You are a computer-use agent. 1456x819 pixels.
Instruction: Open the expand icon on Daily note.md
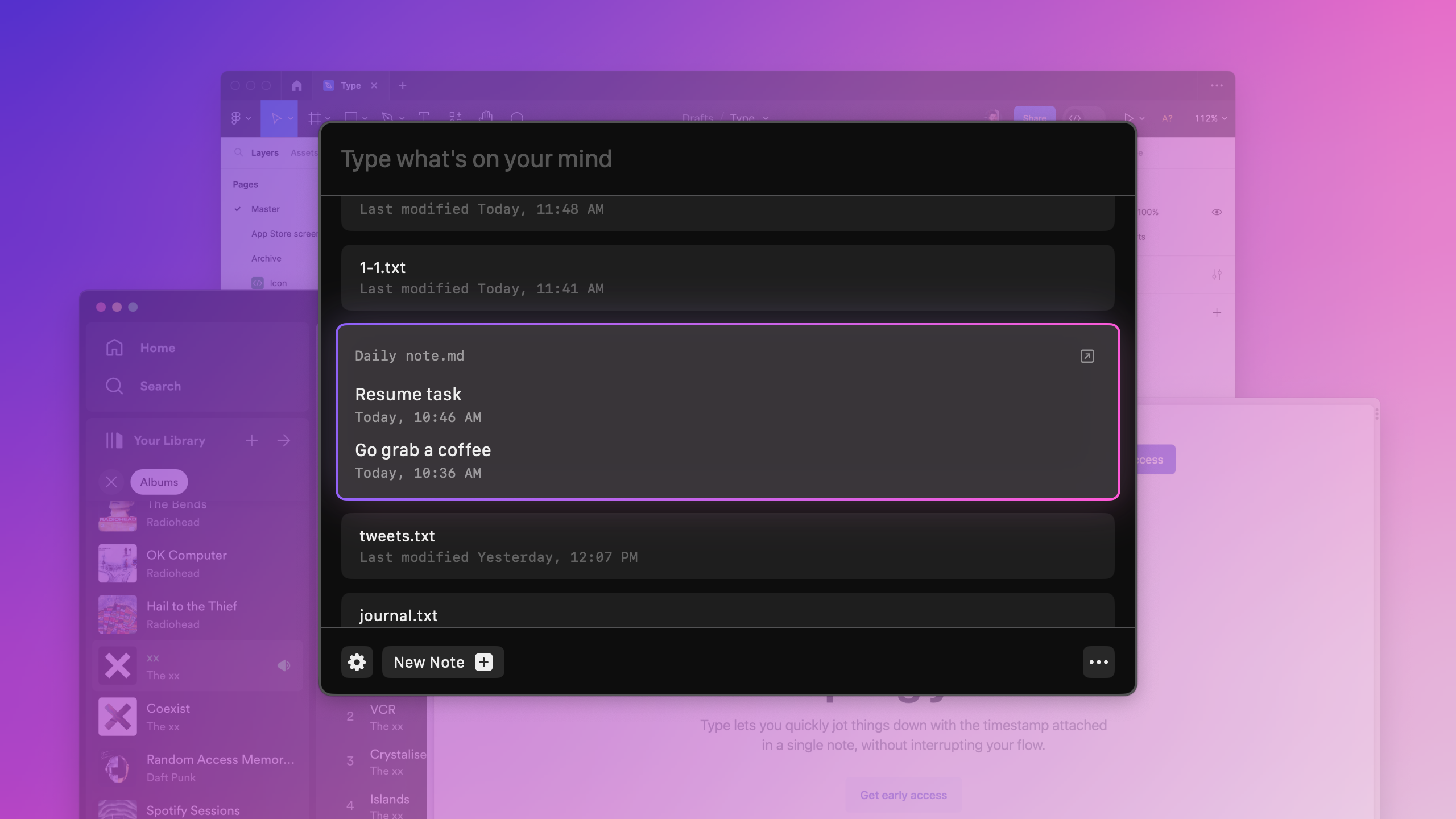point(1087,356)
